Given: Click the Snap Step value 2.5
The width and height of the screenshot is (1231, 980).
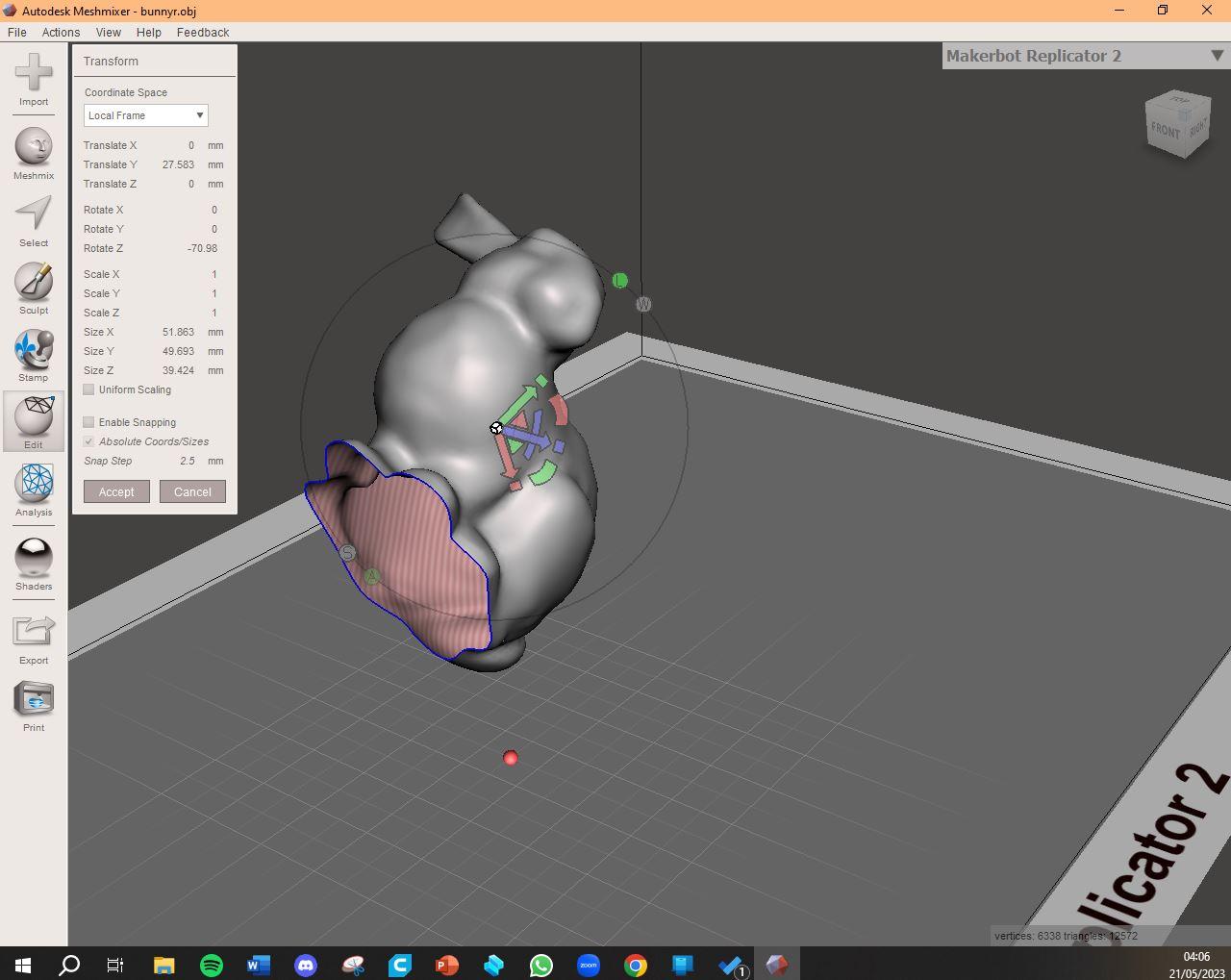Looking at the screenshot, I should [x=188, y=461].
